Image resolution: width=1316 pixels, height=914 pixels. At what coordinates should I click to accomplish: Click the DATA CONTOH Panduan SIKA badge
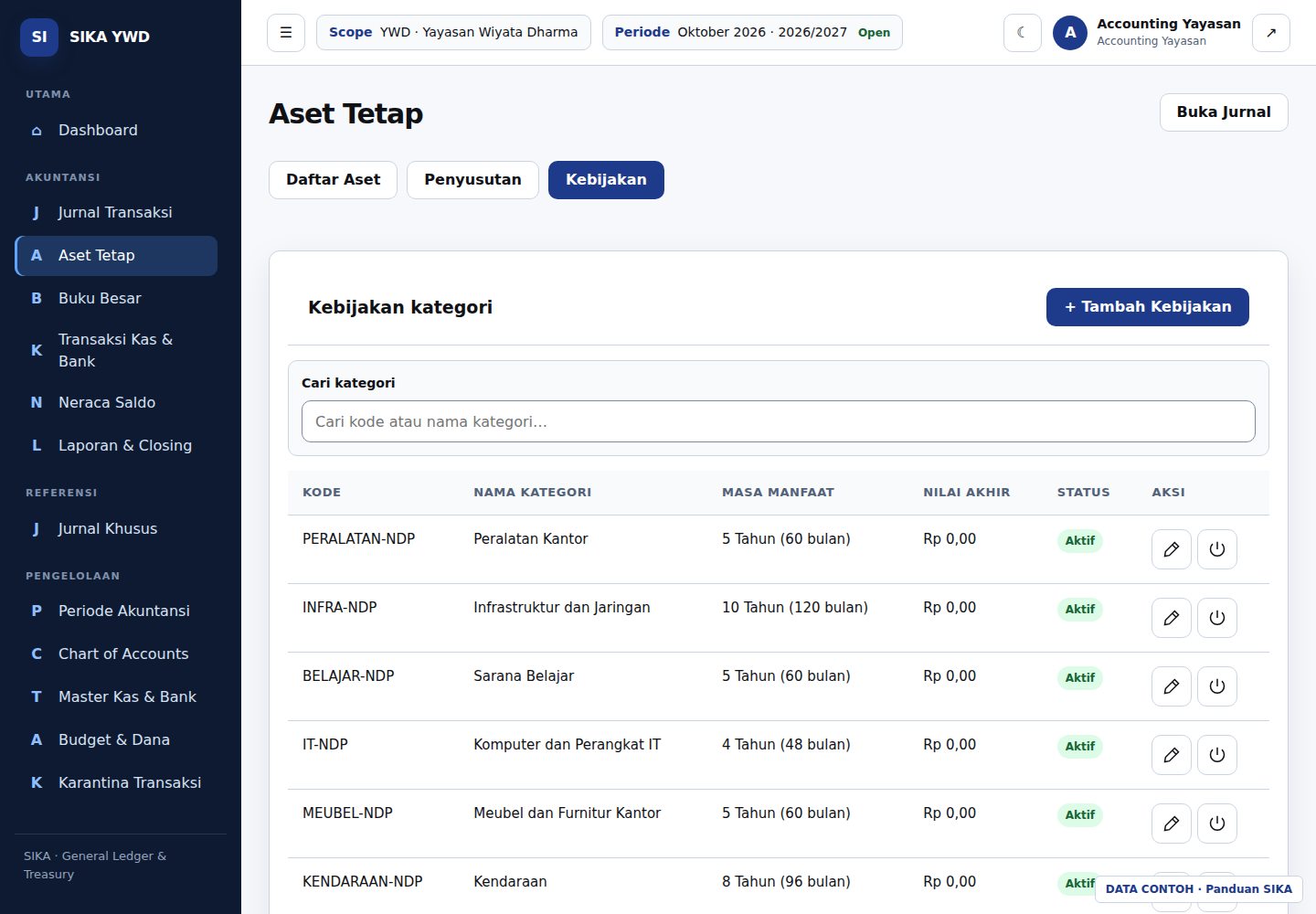tap(1199, 889)
